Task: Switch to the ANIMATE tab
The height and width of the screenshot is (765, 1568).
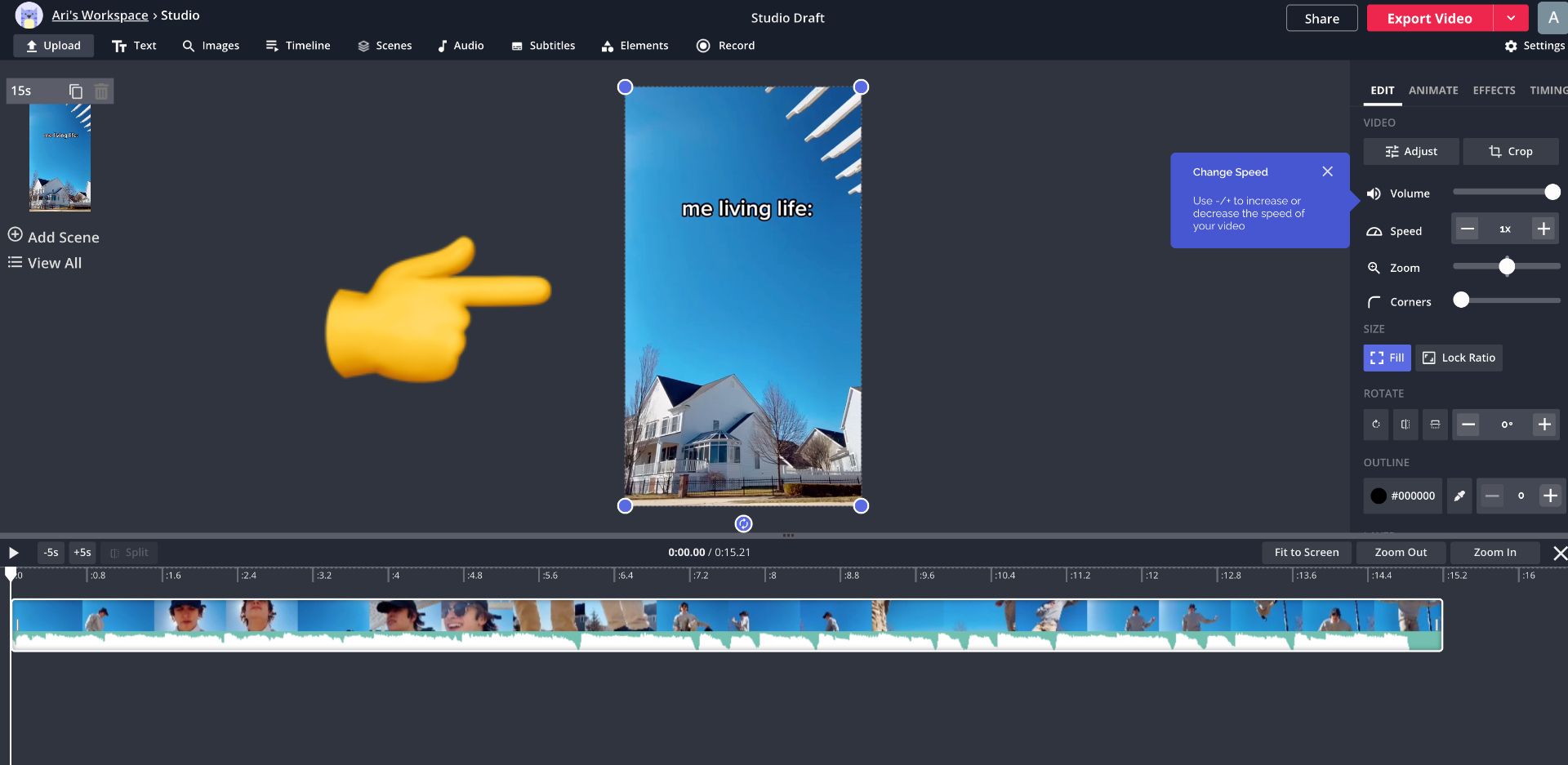Action: [1432, 91]
